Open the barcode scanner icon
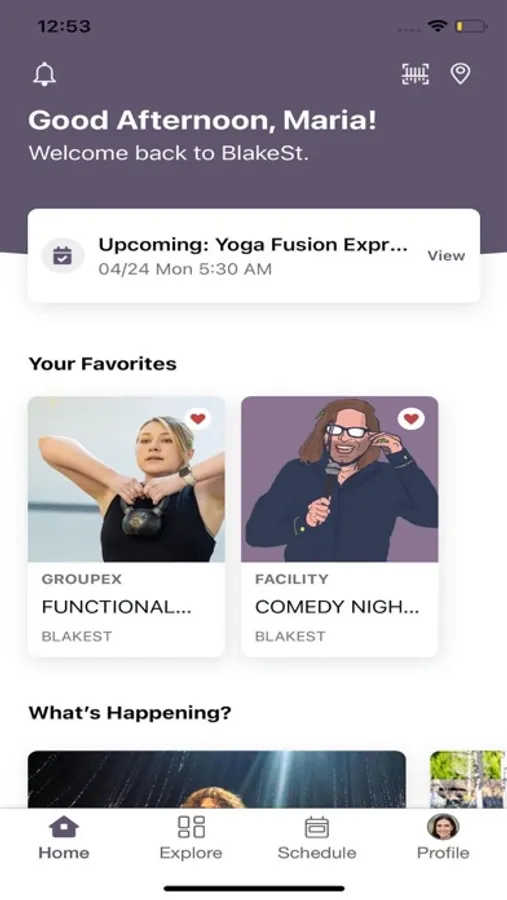 click(x=415, y=74)
